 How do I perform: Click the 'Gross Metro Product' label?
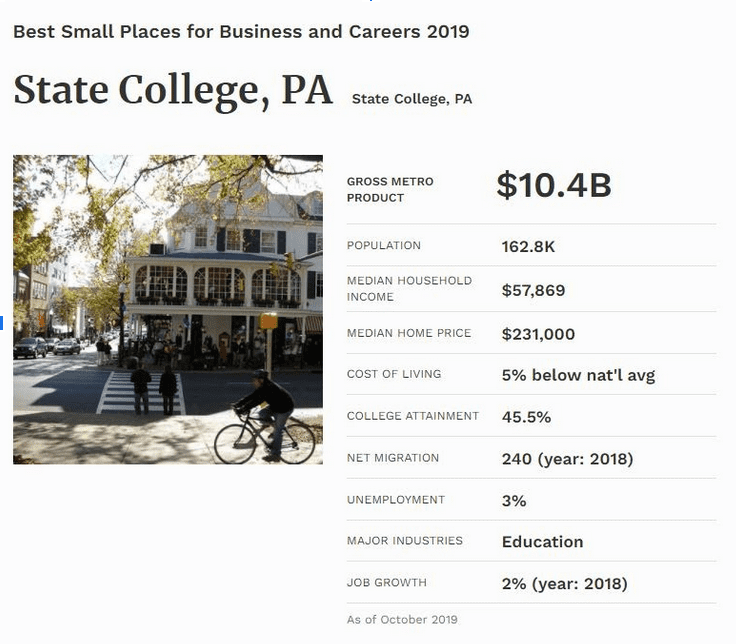pyautogui.click(x=390, y=189)
